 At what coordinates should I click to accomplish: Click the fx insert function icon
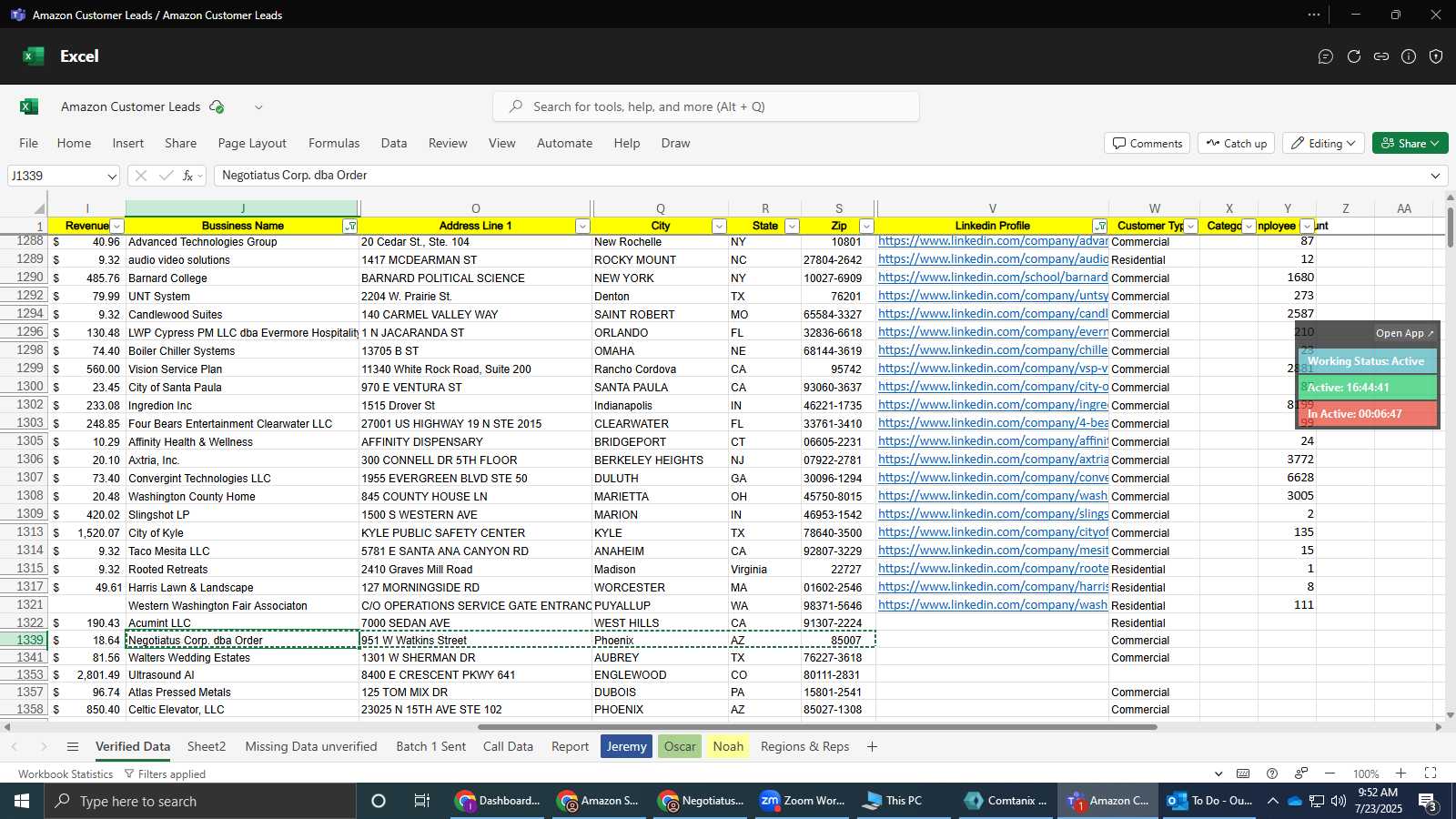pos(188,176)
